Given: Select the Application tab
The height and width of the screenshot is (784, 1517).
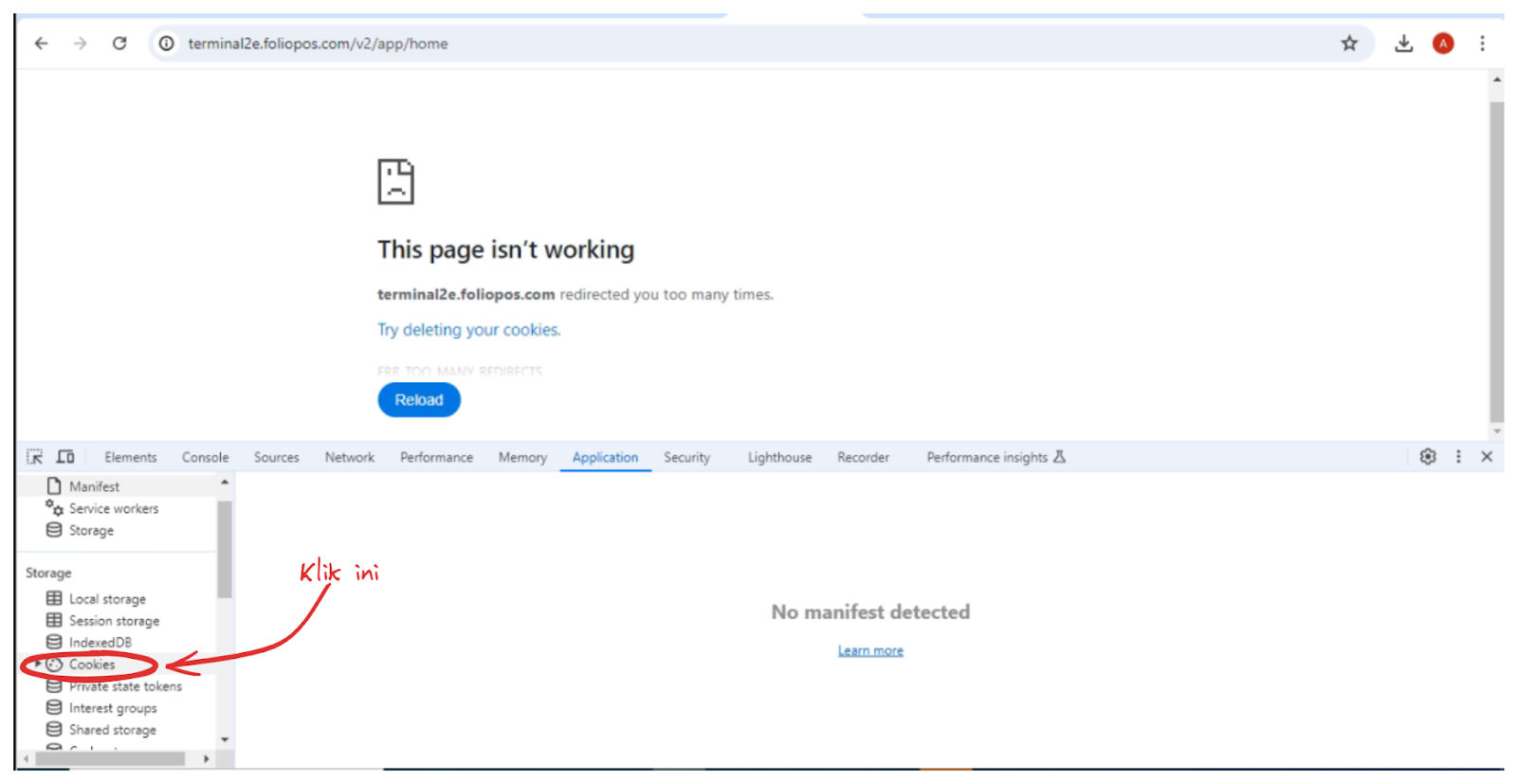Looking at the screenshot, I should click(605, 457).
